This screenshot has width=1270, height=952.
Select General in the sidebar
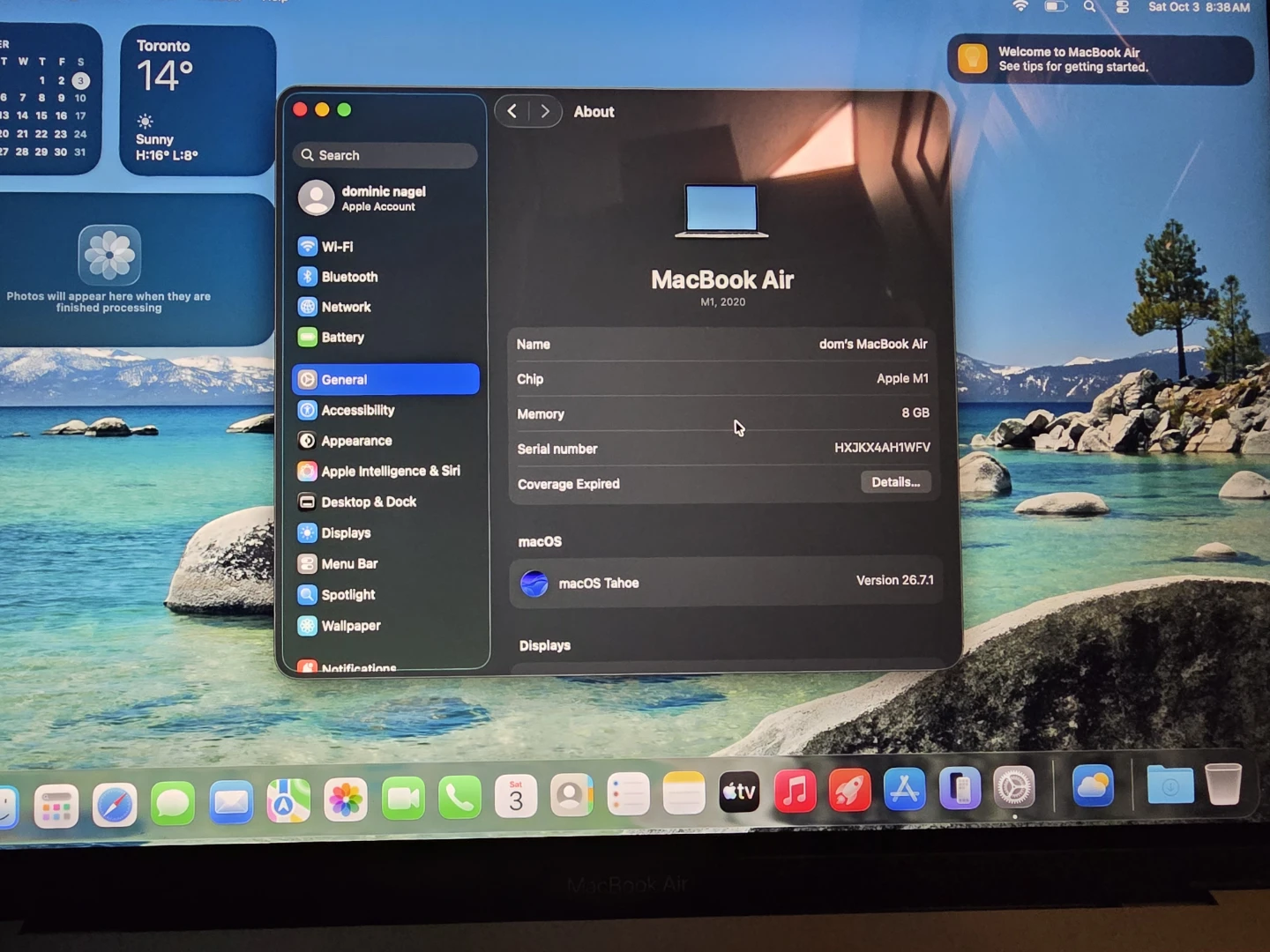385,379
